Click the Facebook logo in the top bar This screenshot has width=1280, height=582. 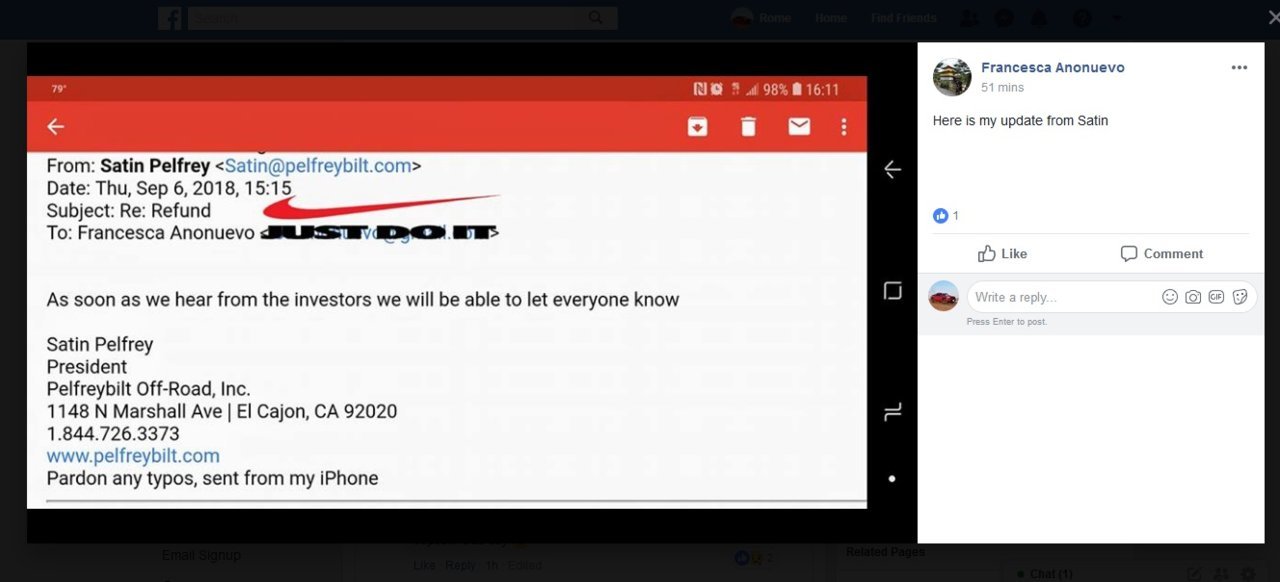click(x=170, y=18)
